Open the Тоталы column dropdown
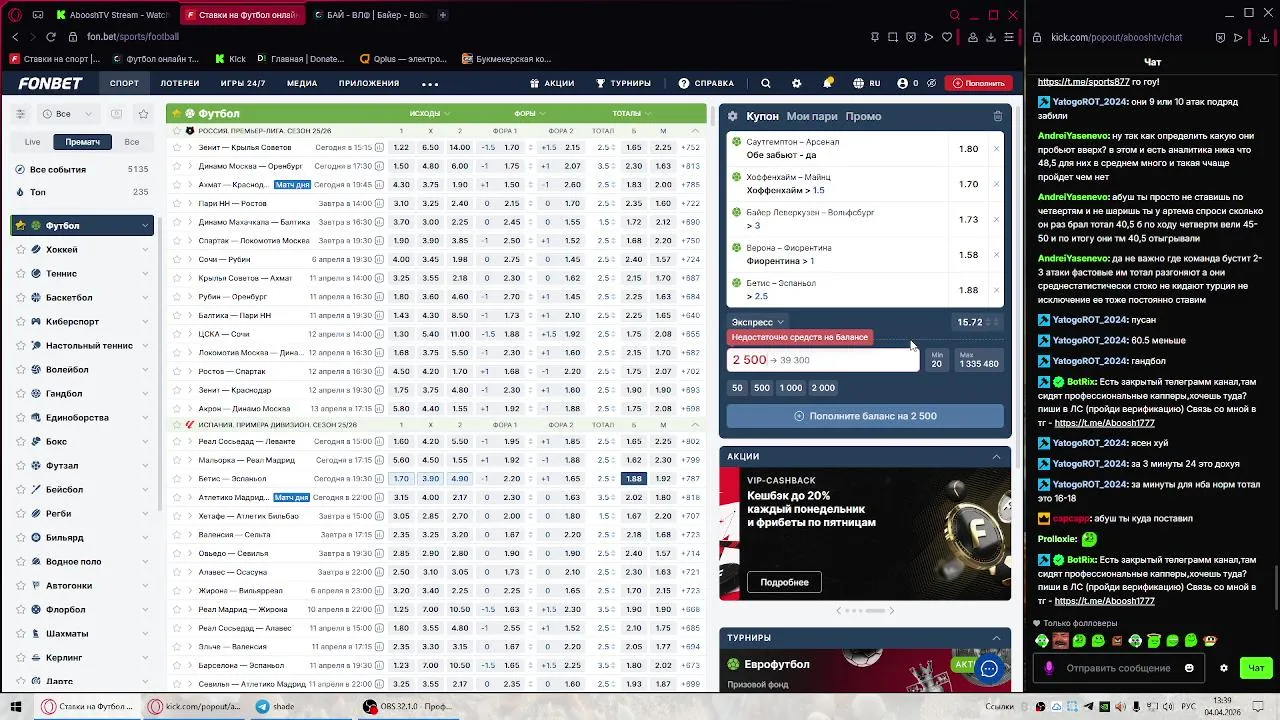Screen dimensions: 1280x720 tap(631, 114)
